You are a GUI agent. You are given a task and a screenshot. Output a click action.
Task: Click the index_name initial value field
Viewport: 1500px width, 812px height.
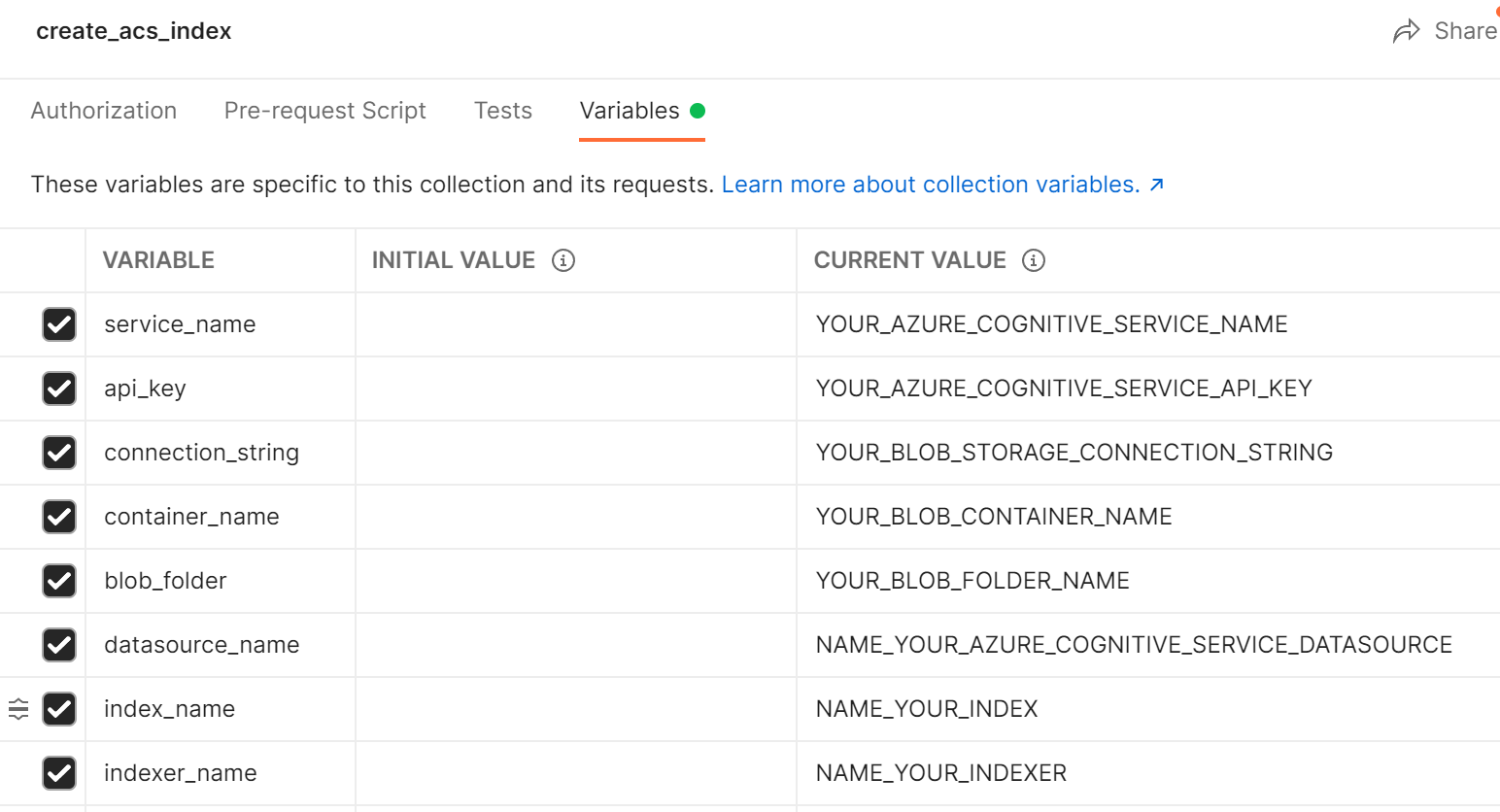576,709
